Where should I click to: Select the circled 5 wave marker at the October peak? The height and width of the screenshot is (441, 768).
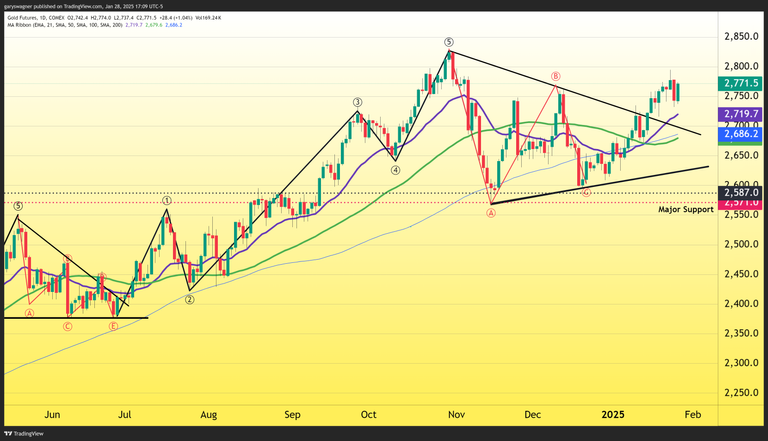(x=449, y=42)
